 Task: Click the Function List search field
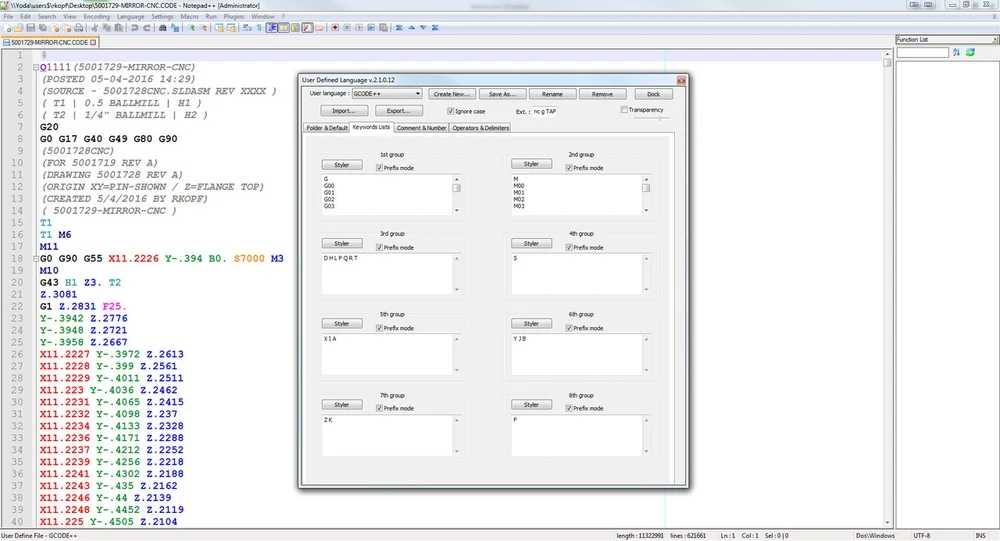[922, 52]
